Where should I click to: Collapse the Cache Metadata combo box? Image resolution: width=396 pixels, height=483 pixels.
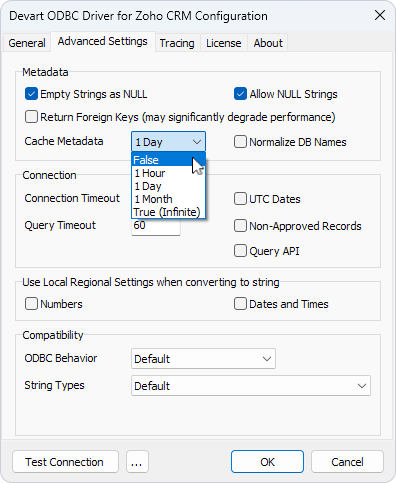(168, 142)
